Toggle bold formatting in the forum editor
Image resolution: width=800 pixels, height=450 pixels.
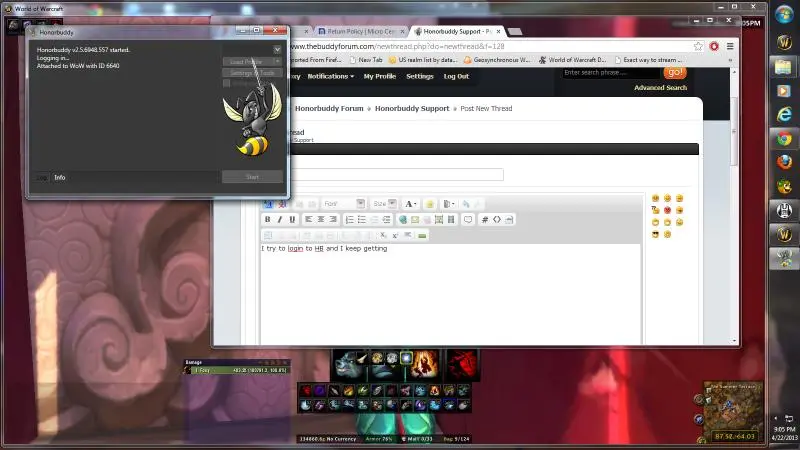267,219
